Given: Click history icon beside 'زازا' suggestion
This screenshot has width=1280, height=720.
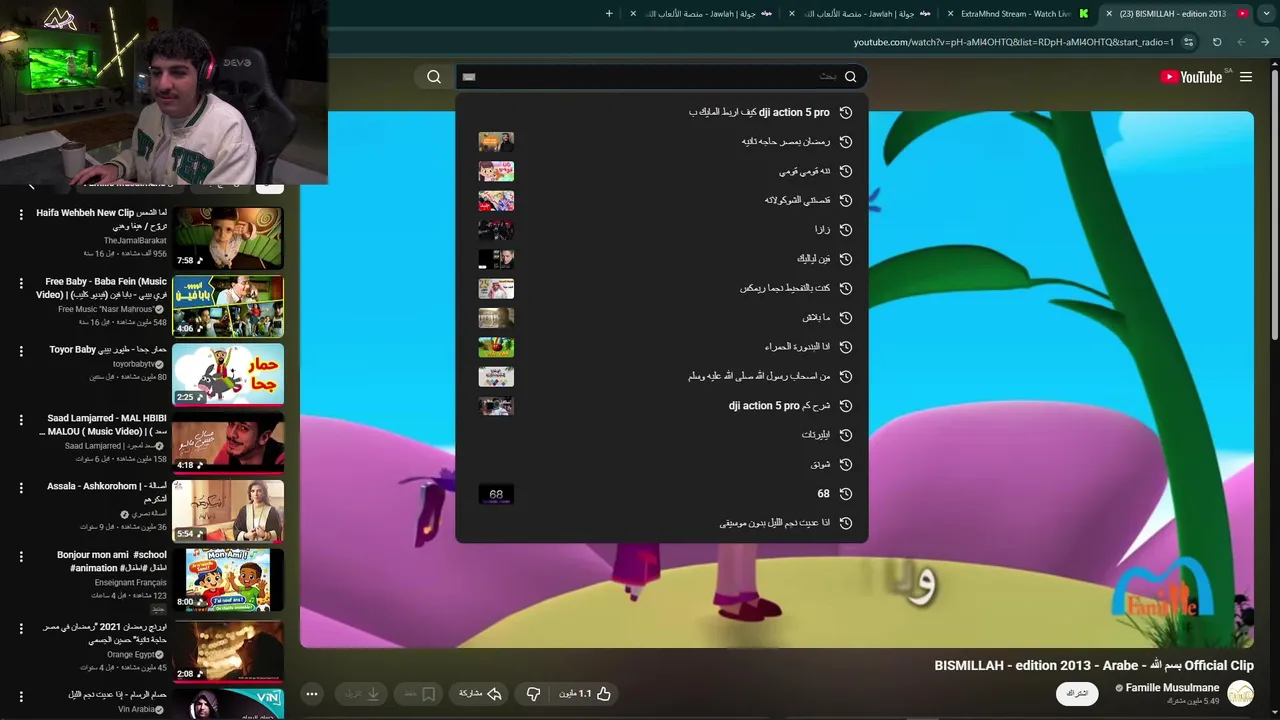Looking at the screenshot, I should pyautogui.click(x=846, y=230).
